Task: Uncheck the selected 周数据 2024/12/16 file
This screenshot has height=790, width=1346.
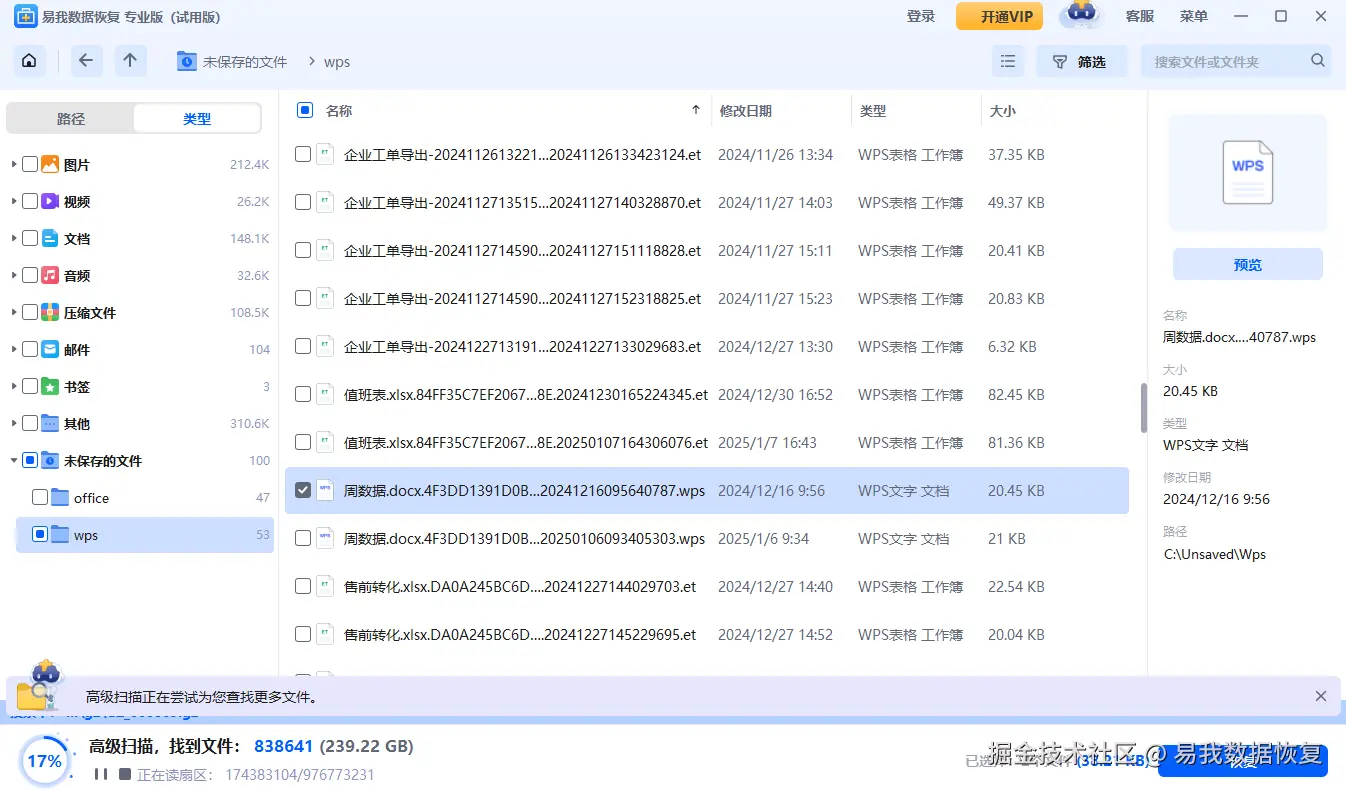Action: click(x=303, y=490)
